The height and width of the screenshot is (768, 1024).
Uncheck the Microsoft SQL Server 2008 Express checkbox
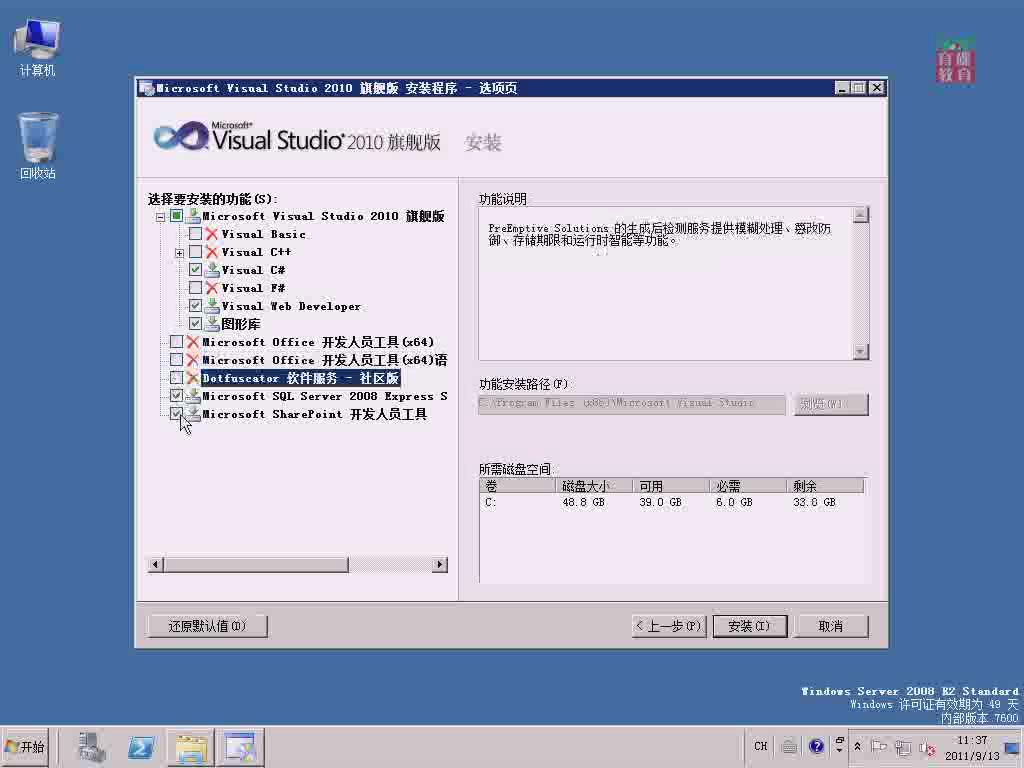pos(176,395)
